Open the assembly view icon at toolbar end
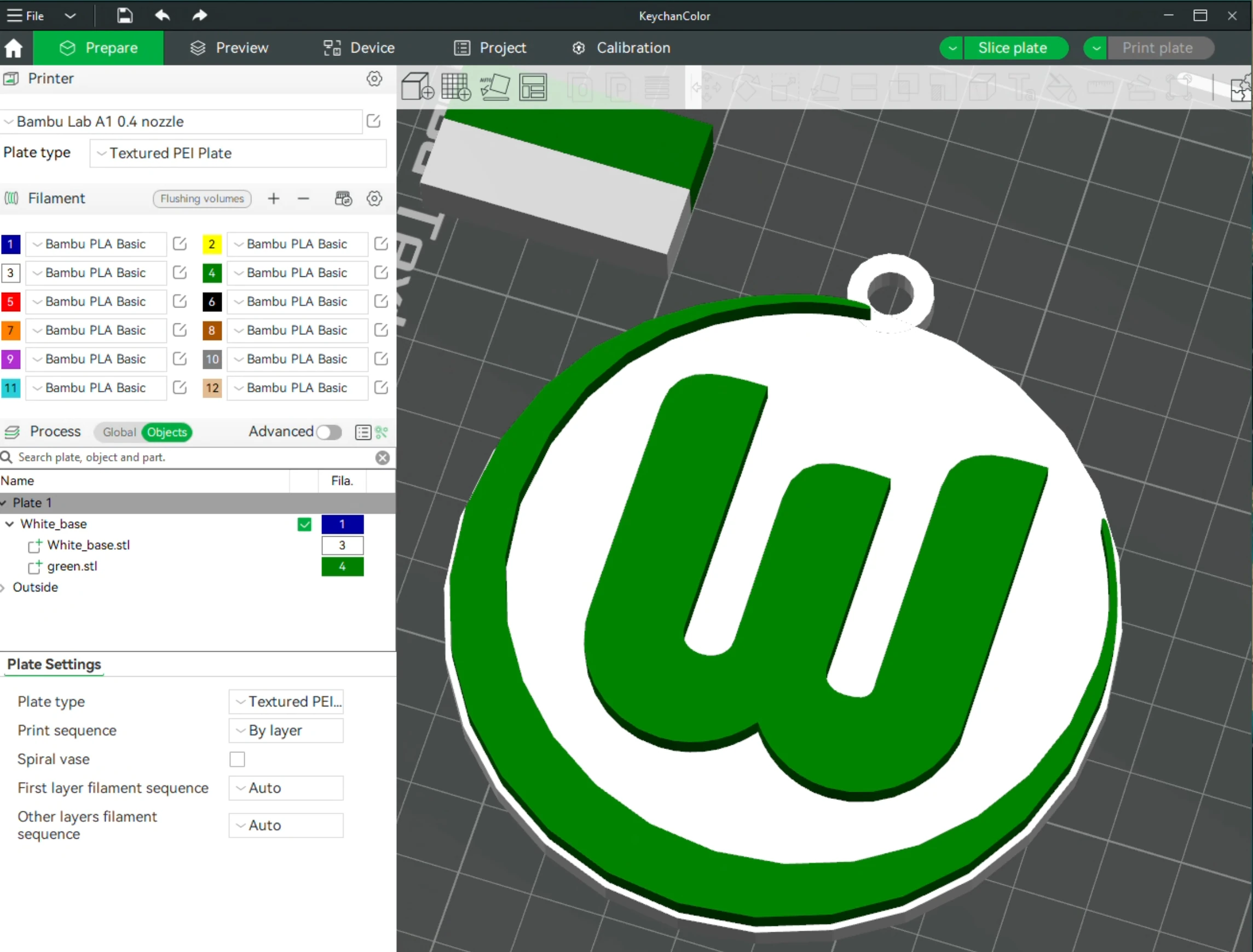 click(x=1240, y=88)
